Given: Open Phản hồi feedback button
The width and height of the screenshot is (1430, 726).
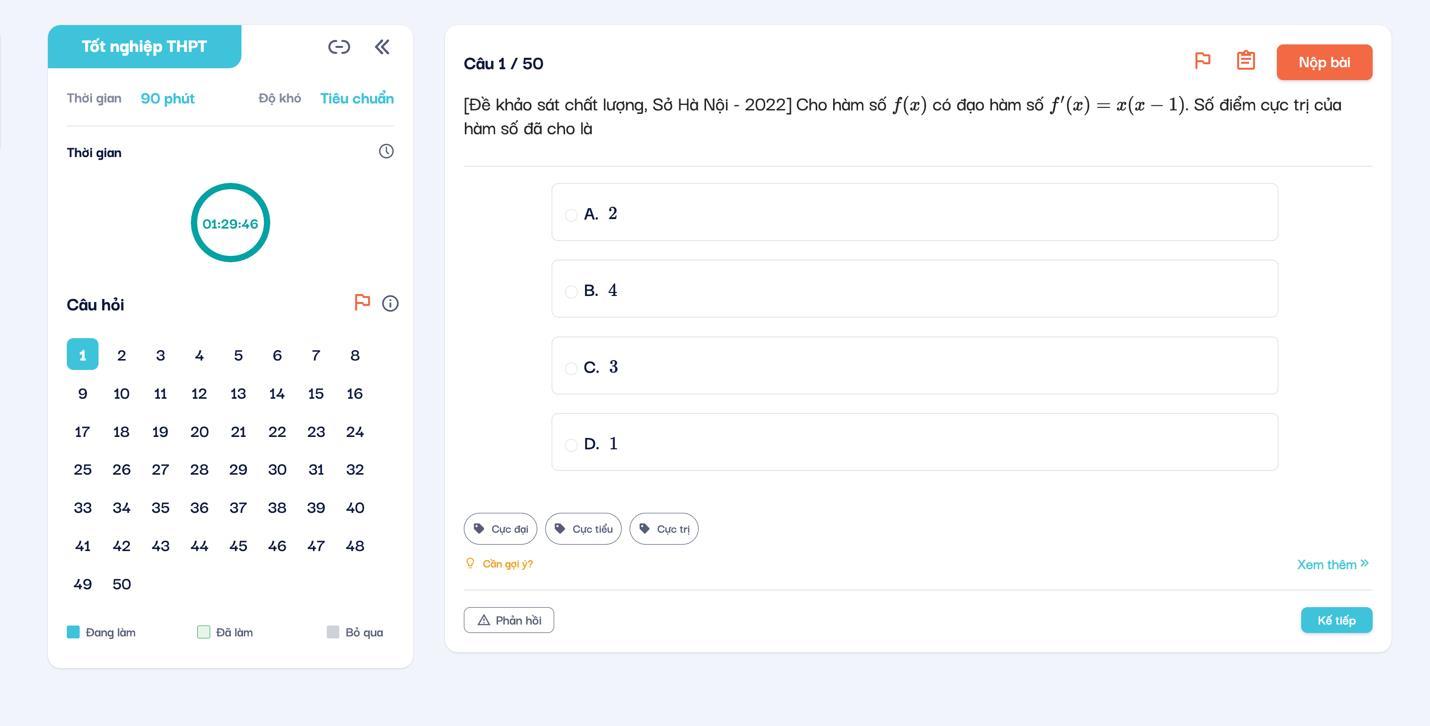Looking at the screenshot, I should 509,620.
